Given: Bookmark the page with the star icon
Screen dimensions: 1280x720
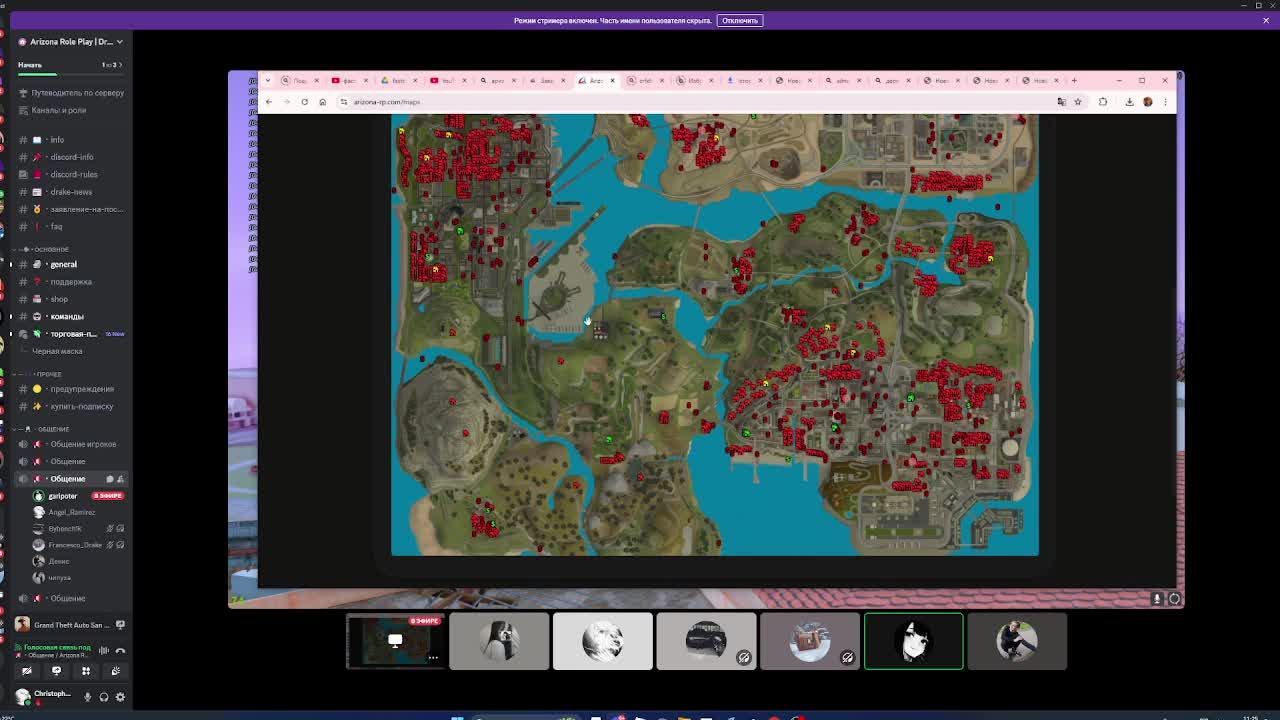Looking at the screenshot, I should point(1078,101).
